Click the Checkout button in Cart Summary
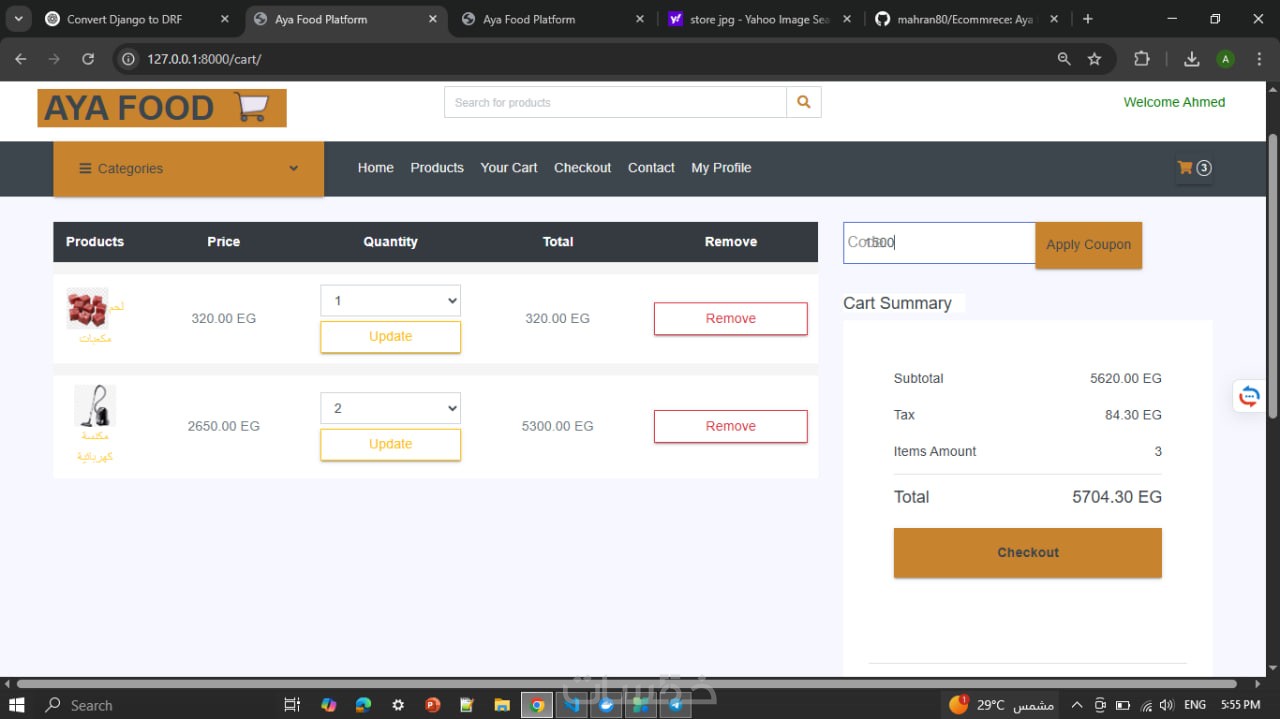 pyautogui.click(x=1027, y=553)
